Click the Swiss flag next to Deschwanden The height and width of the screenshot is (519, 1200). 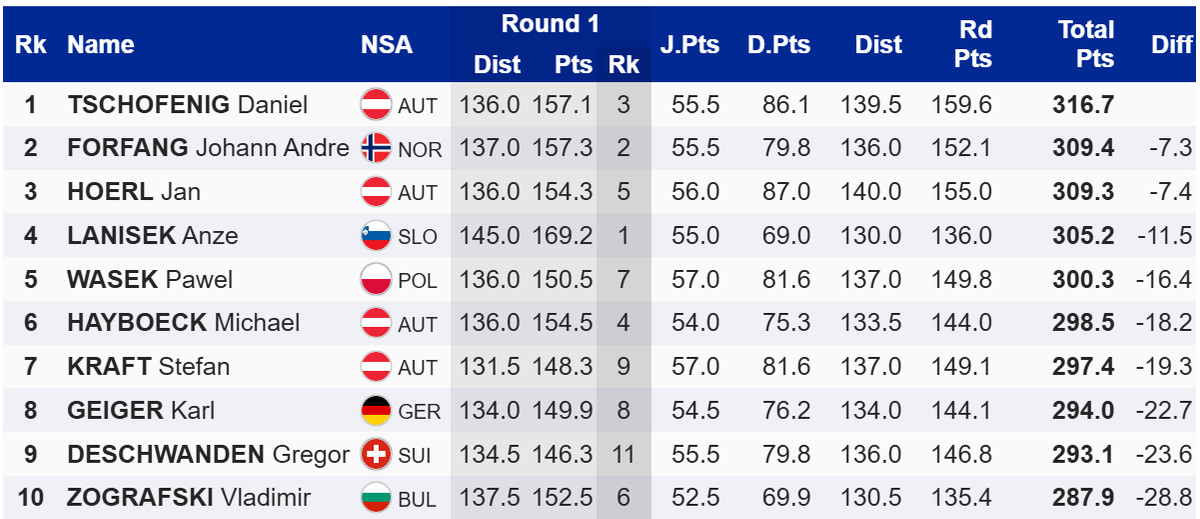tap(376, 454)
